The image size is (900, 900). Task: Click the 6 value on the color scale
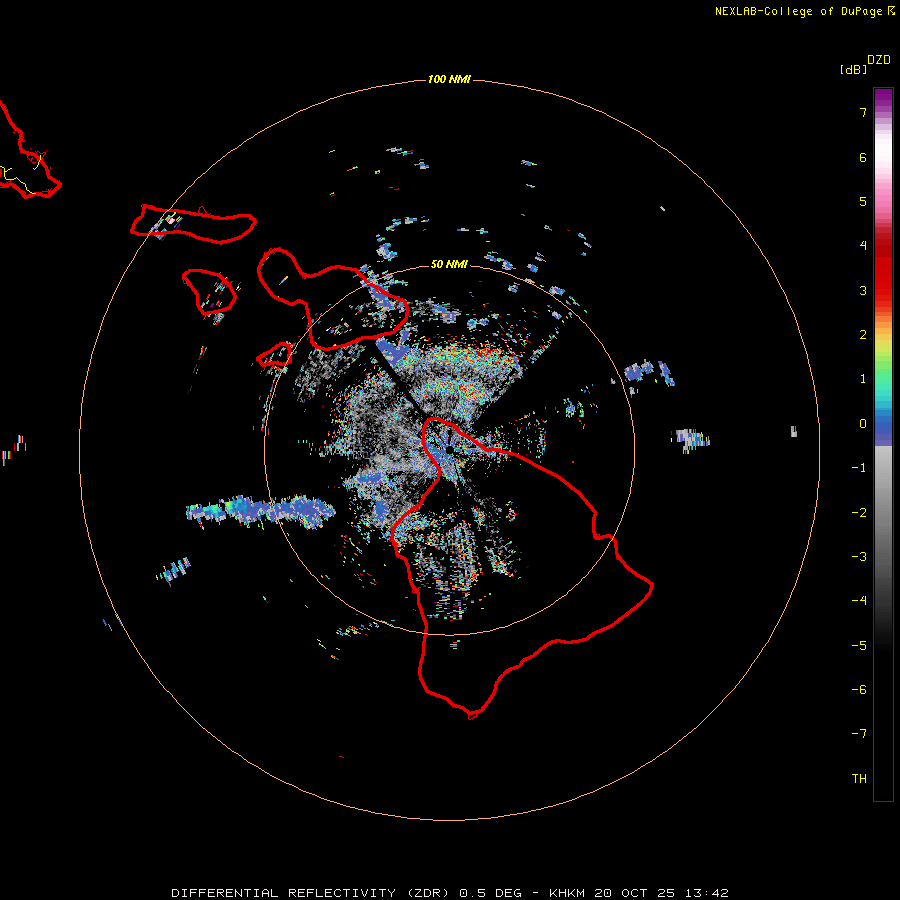863,157
